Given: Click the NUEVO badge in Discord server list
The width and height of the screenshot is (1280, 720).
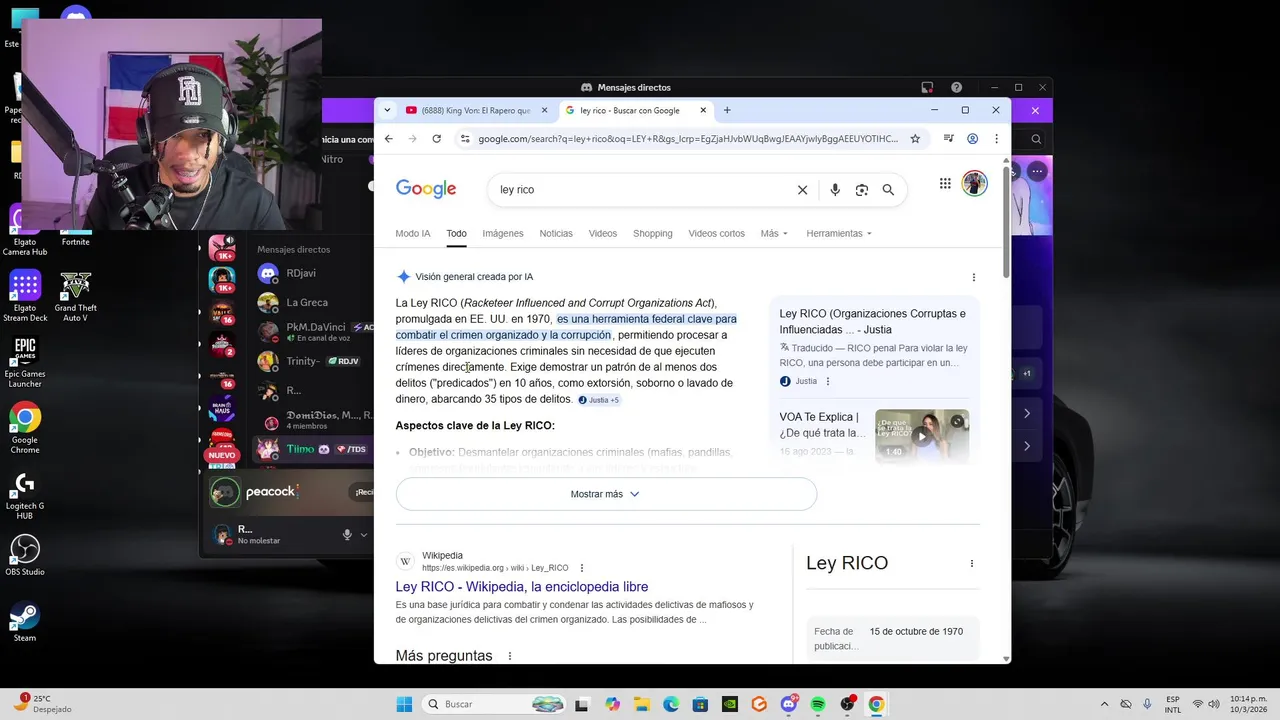Looking at the screenshot, I should tap(221, 455).
